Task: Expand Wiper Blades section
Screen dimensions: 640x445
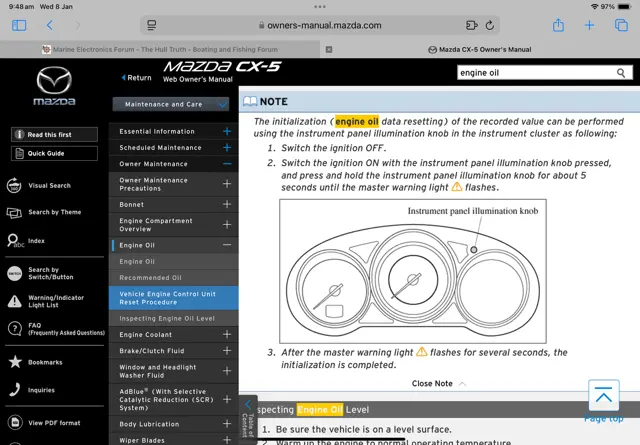Action: pyautogui.click(x=227, y=440)
